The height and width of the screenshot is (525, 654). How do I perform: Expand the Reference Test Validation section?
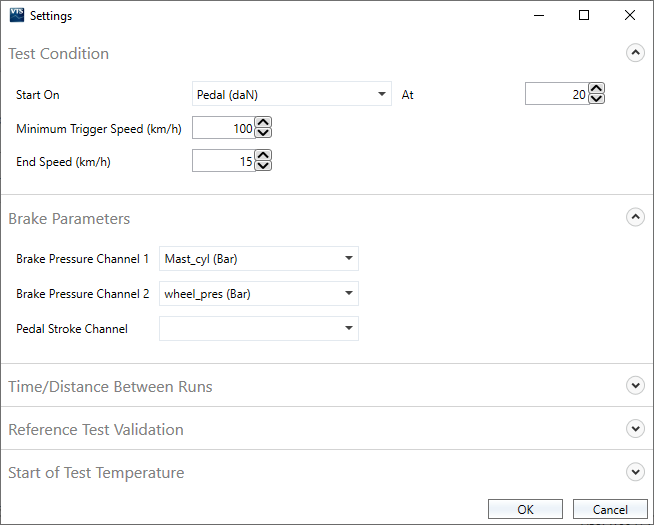635,429
